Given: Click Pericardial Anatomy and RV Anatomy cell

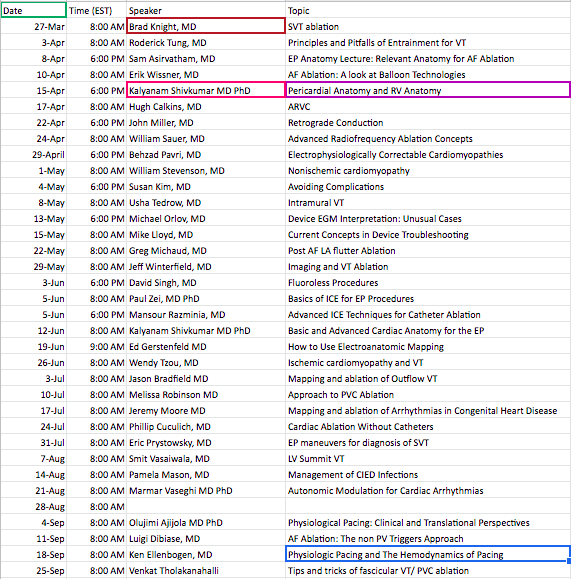Looking at the screenshot, I should [428, 90].
